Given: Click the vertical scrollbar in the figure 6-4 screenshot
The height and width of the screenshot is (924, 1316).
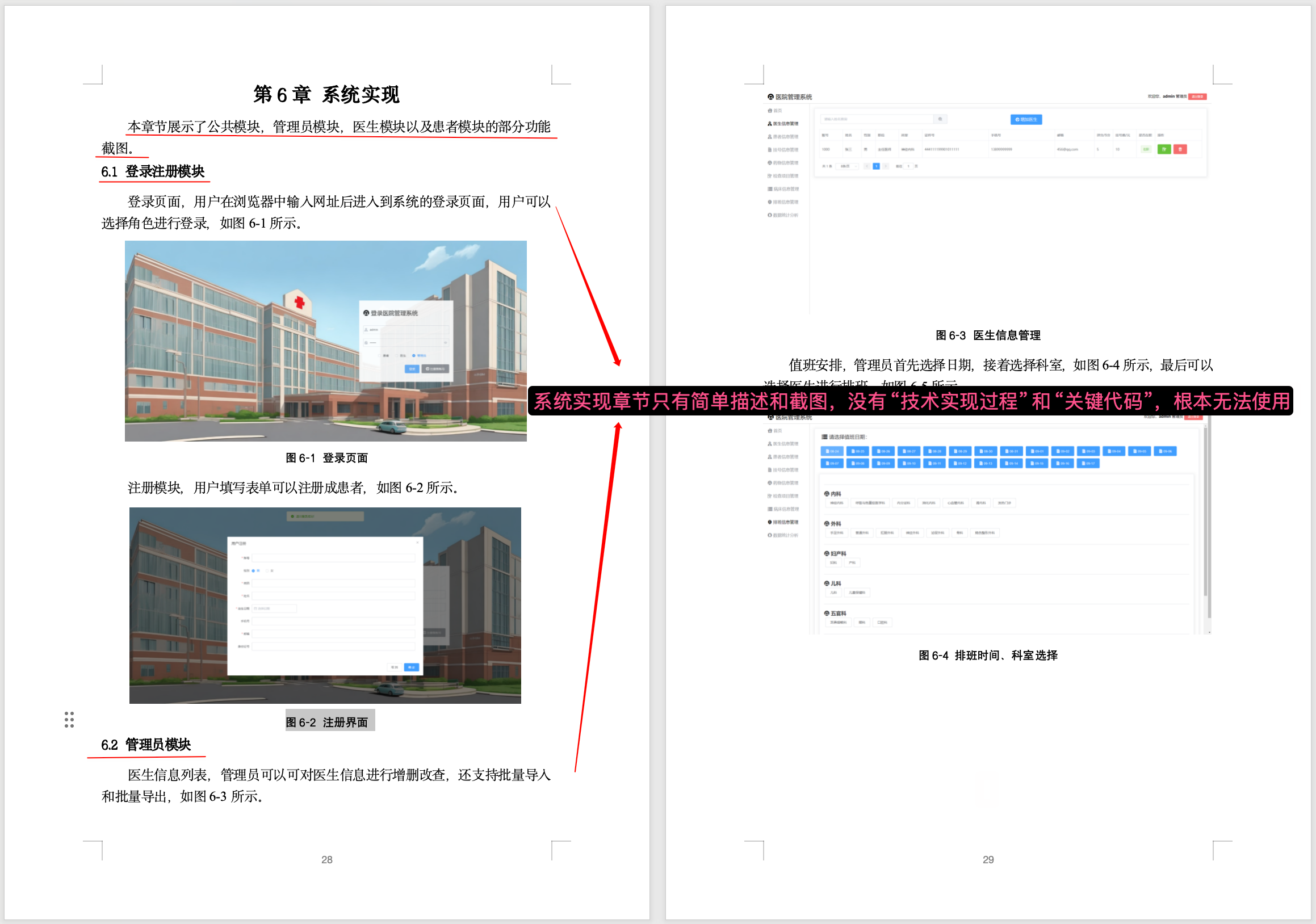Looking at the screenshot, I should coord(1206,515).
